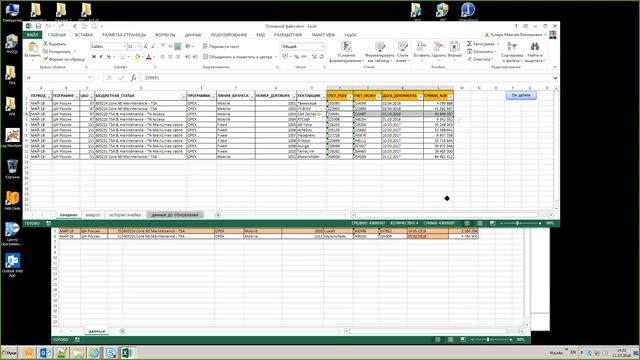640x360 pixels.
Task: Open filter dropdown on ПОСТАВЩИК header
Action: tap(324, 97)
